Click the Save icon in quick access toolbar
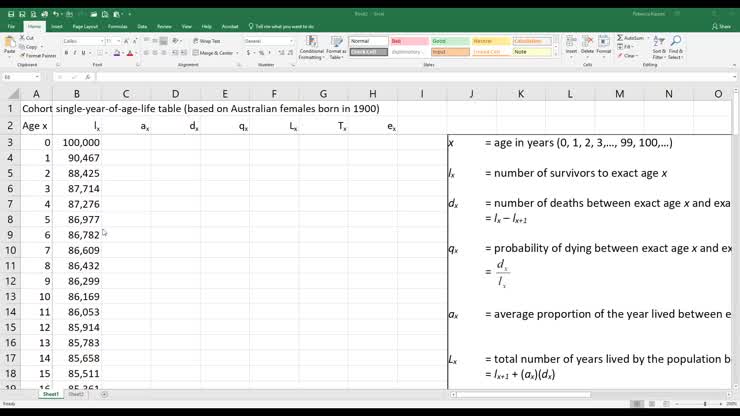The image size is (740, 416). (10, 14)
